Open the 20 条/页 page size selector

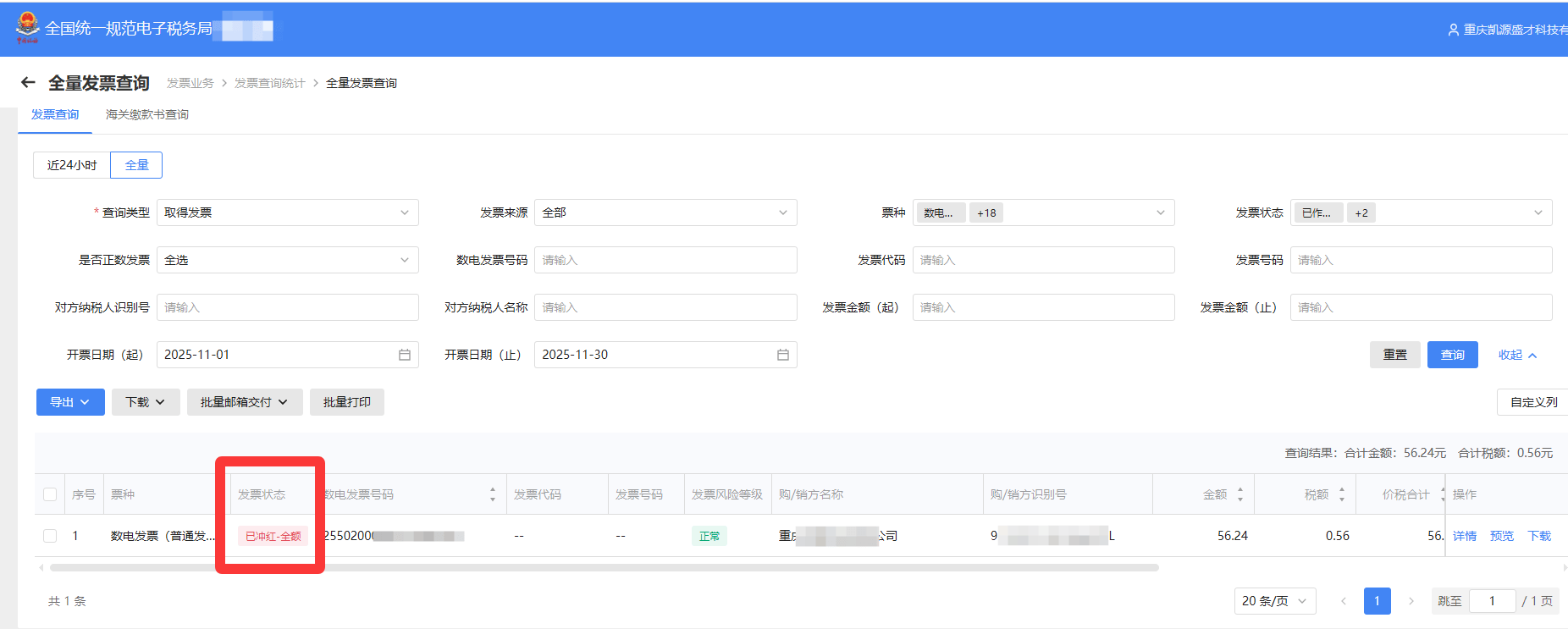click(1274, 601)
